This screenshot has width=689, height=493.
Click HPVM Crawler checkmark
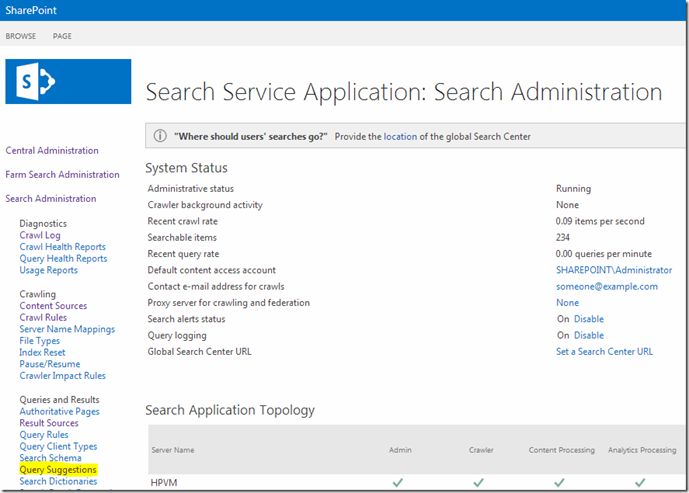click(479, 482)
